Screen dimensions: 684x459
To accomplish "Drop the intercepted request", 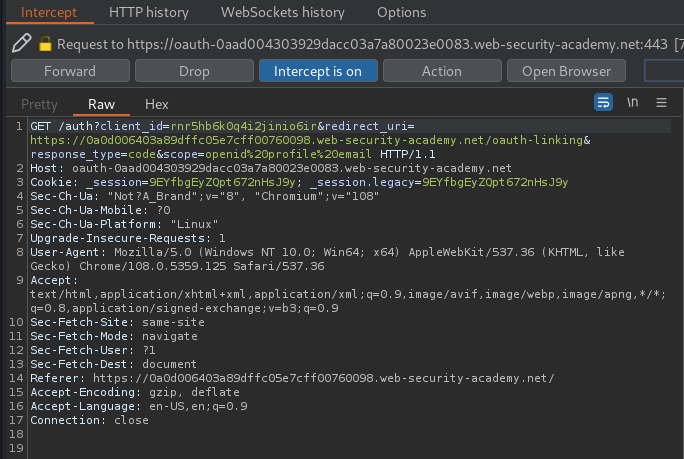I will [194, 71].
